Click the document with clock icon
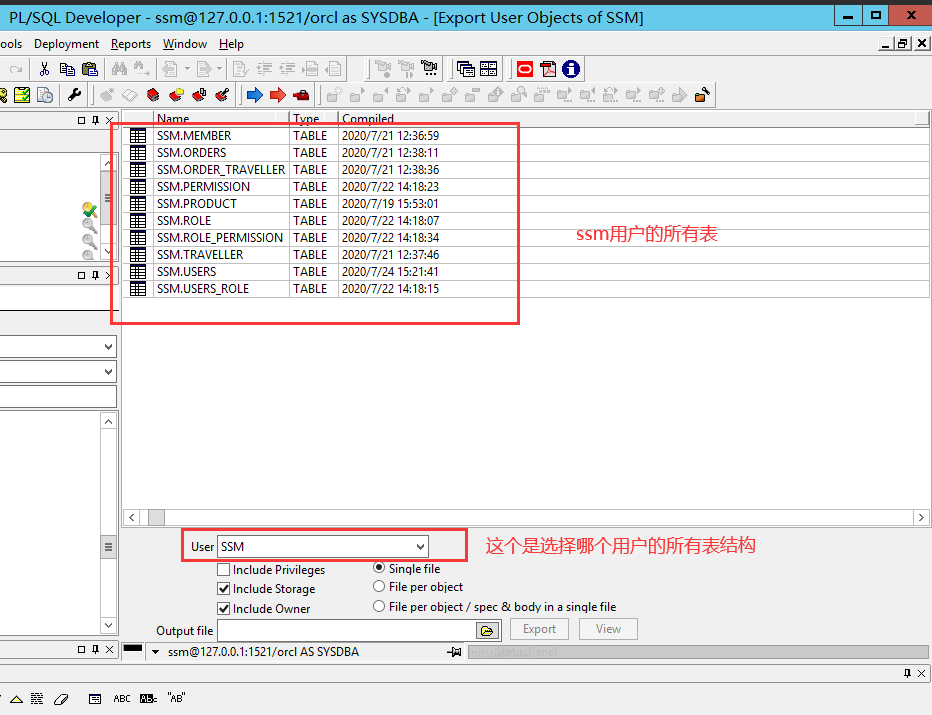 (45, 95)
